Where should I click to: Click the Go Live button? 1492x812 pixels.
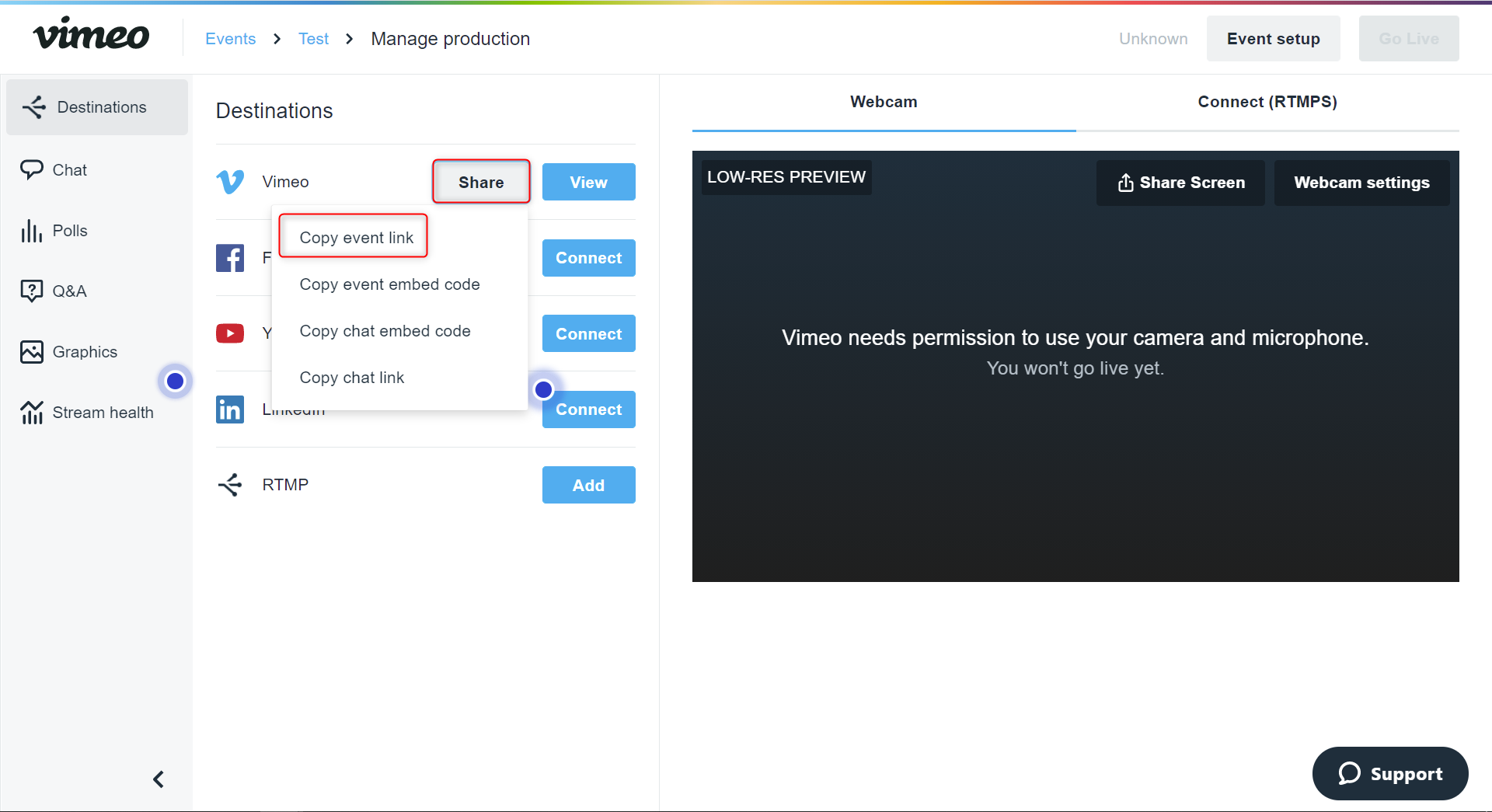(x=1408, y=39)
